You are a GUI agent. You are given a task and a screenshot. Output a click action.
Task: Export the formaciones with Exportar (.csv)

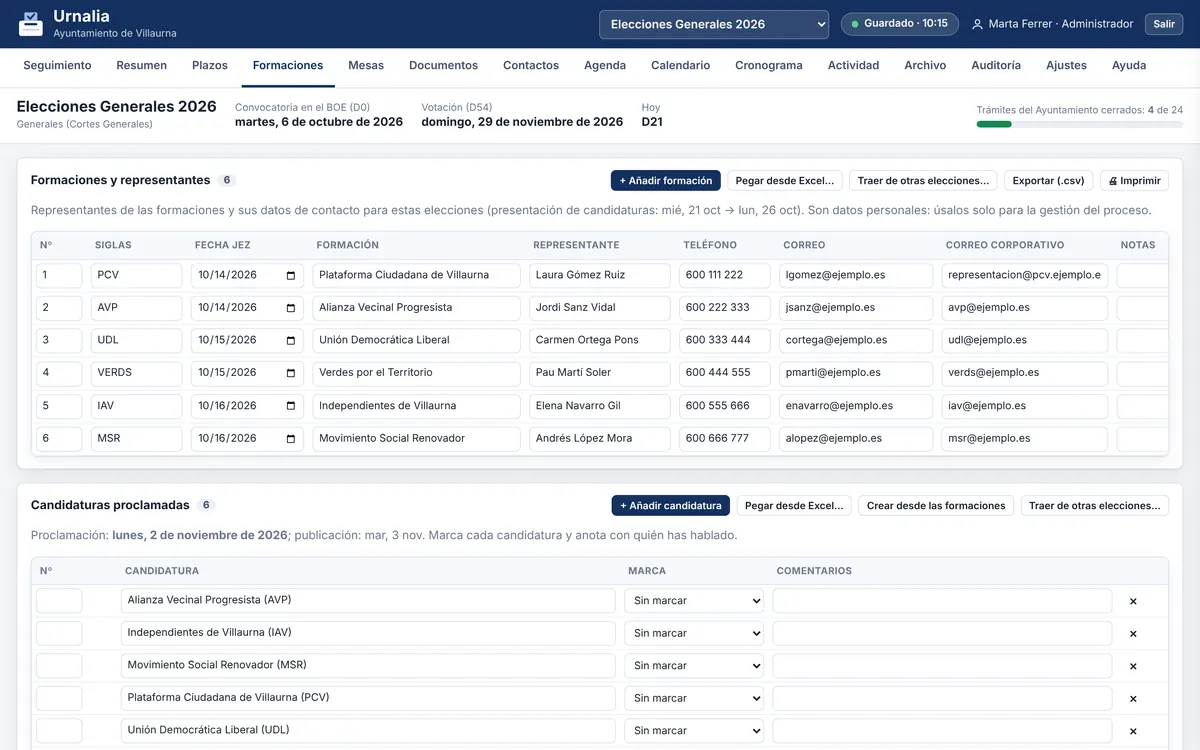[1049, 181]
